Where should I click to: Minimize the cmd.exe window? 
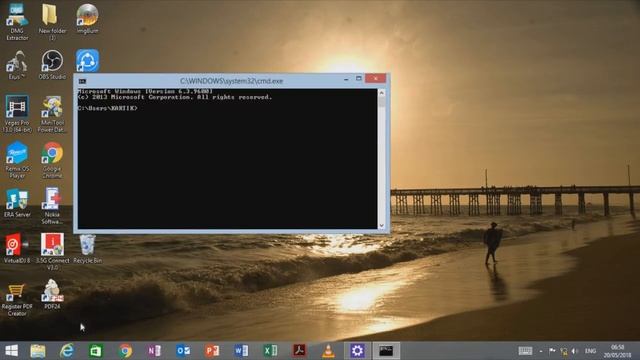click(346, 80)
